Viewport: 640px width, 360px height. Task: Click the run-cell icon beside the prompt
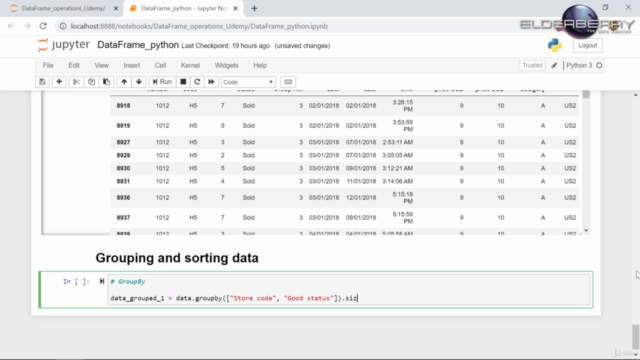point(102,281)
